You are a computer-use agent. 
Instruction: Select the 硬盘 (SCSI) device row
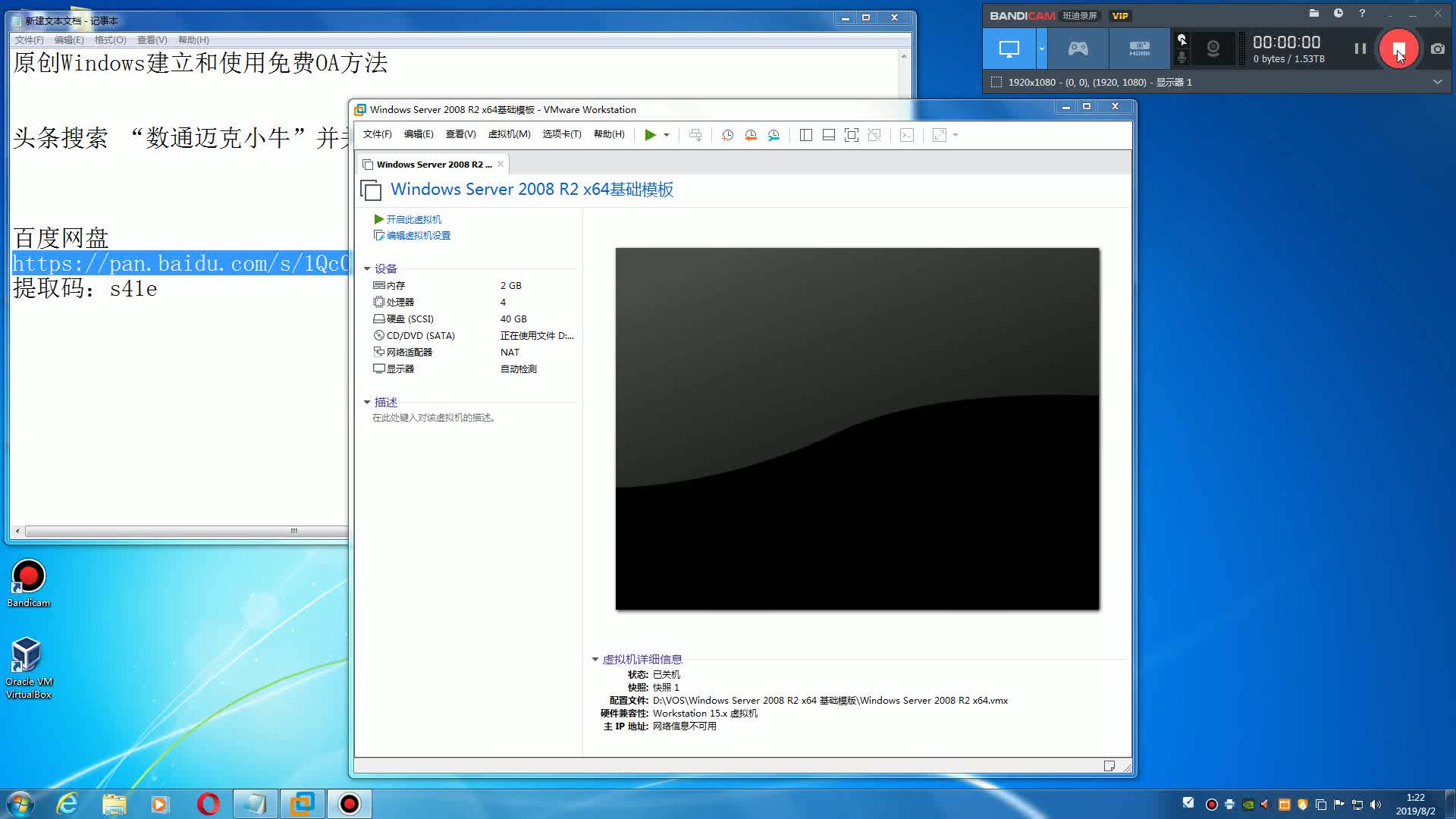click(473, 319)
